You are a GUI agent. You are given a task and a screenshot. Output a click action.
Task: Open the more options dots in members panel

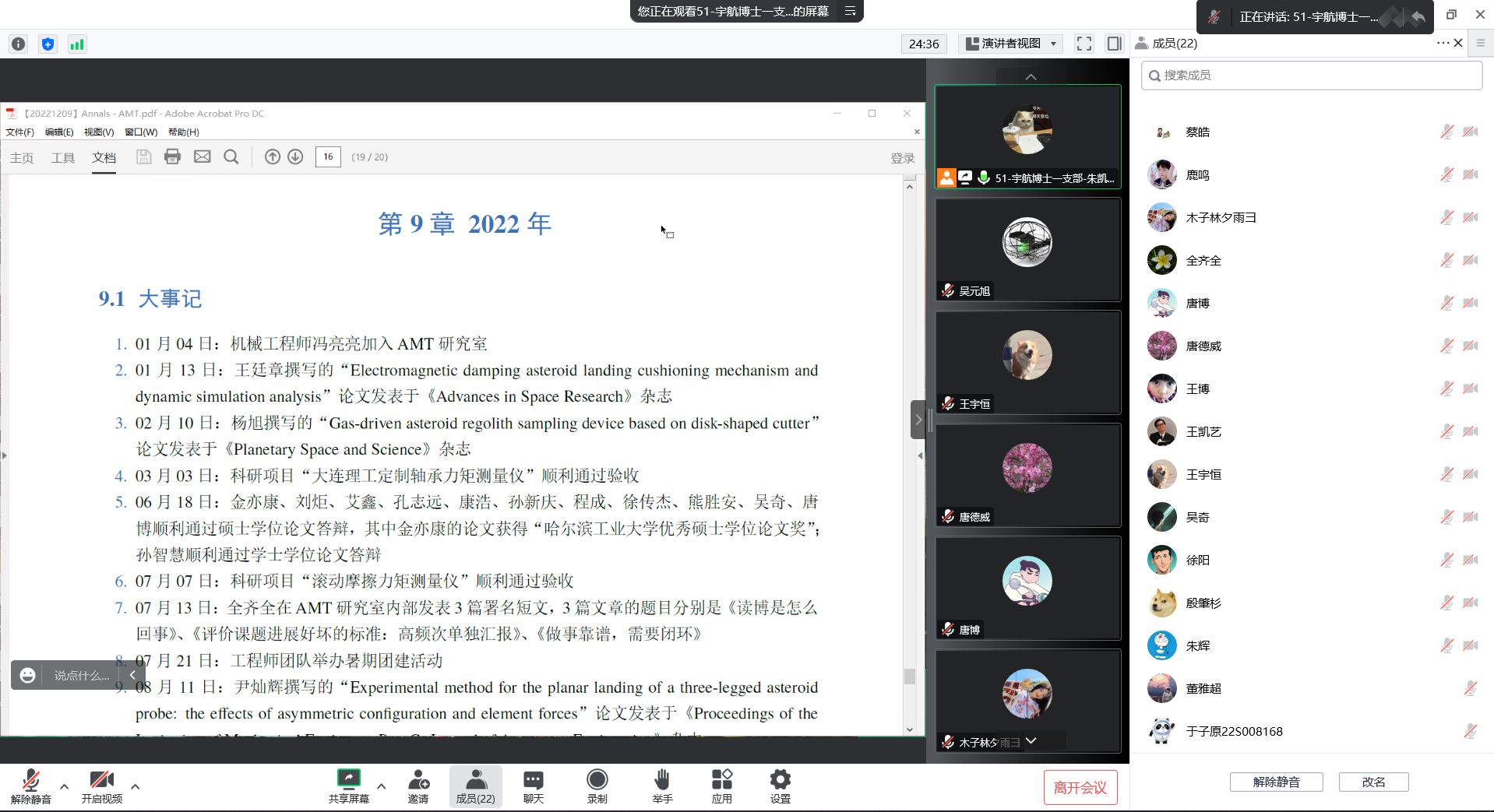click(x=1443, y=43)
